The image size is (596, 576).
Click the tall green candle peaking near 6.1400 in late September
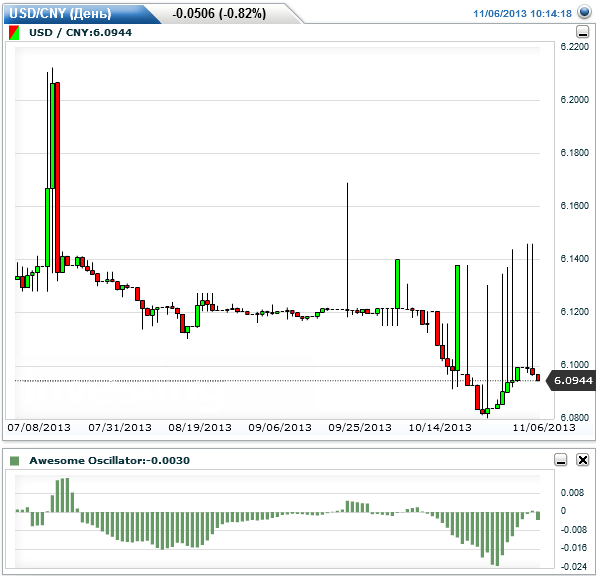click(398, 284)
